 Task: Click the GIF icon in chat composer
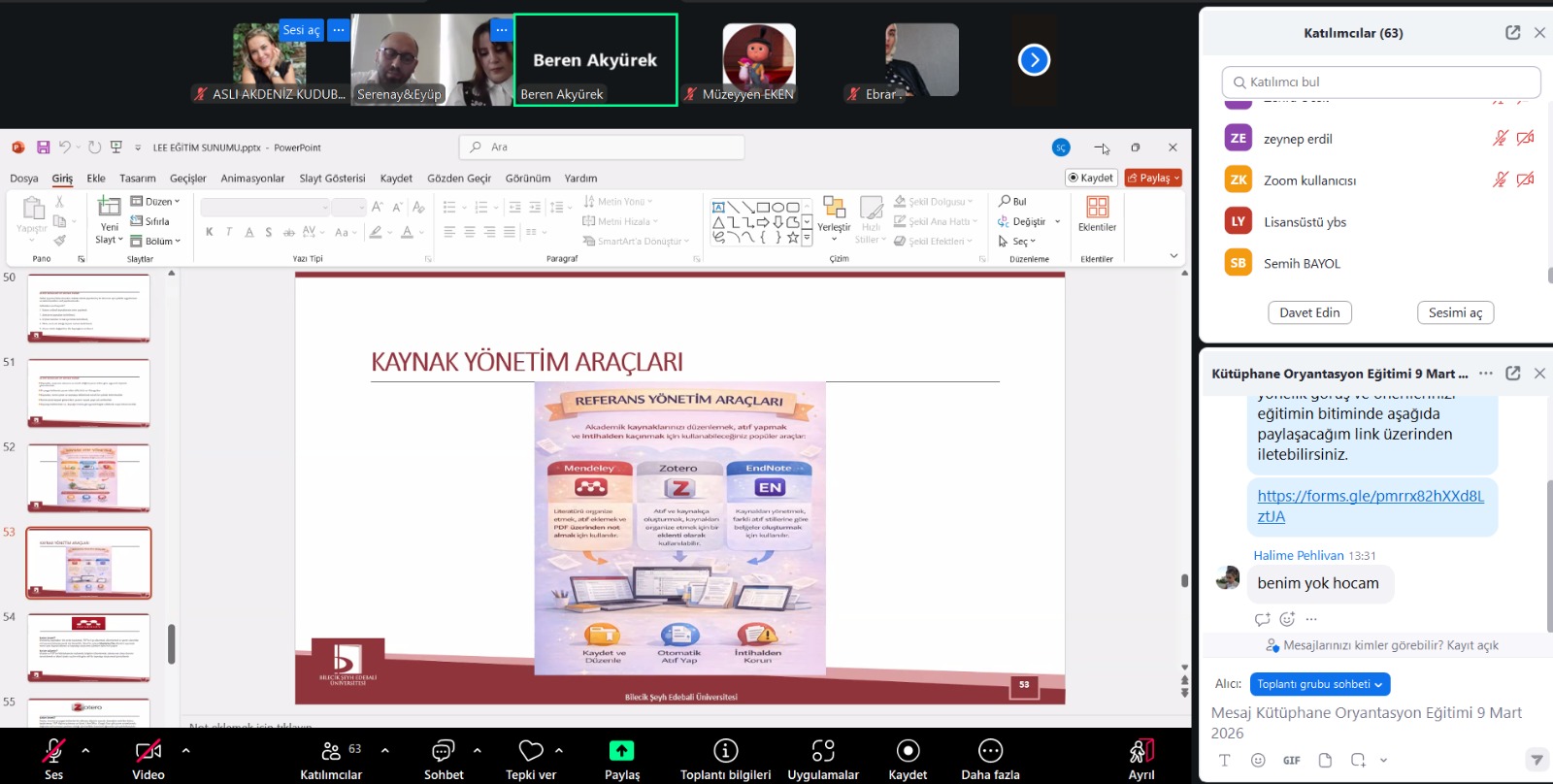(1291, 761)
